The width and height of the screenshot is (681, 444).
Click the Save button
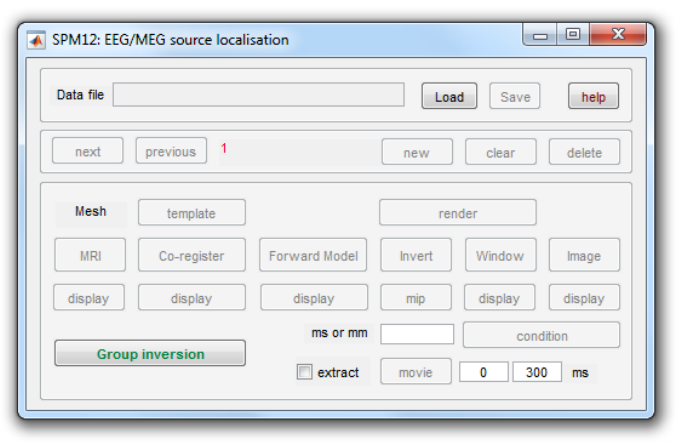515,96
